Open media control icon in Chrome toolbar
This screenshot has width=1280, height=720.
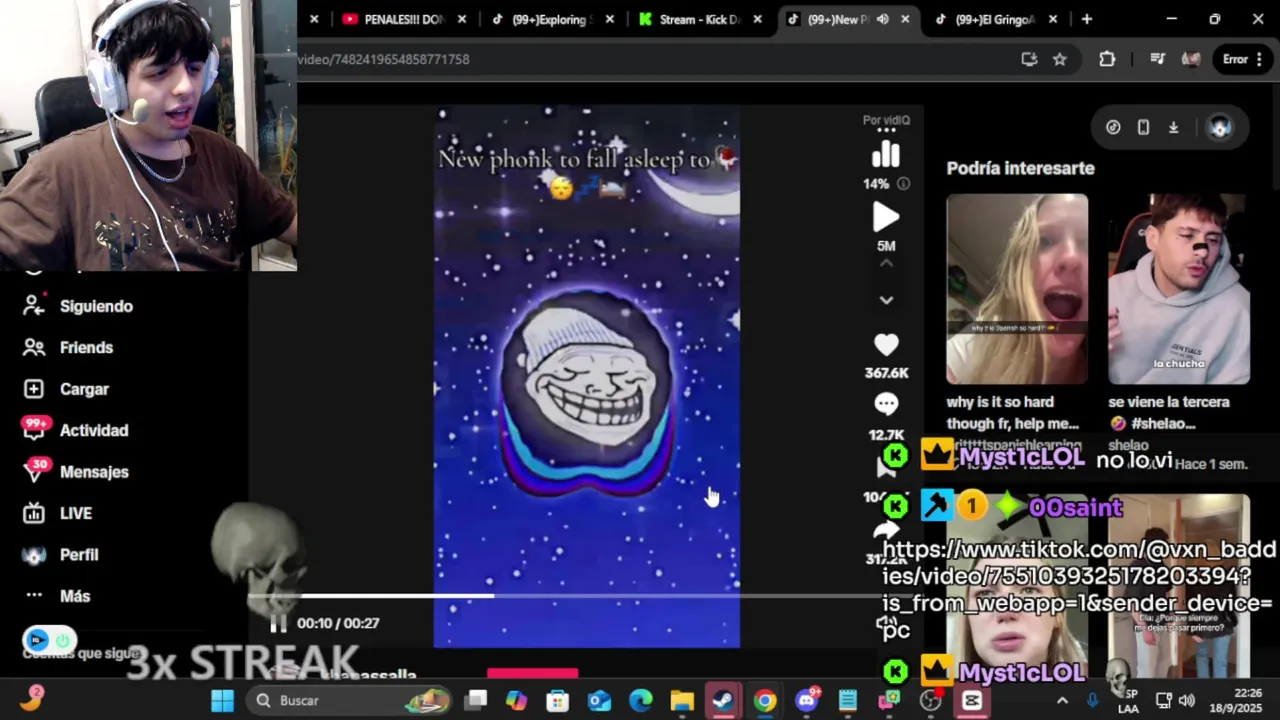(1157, 59)
